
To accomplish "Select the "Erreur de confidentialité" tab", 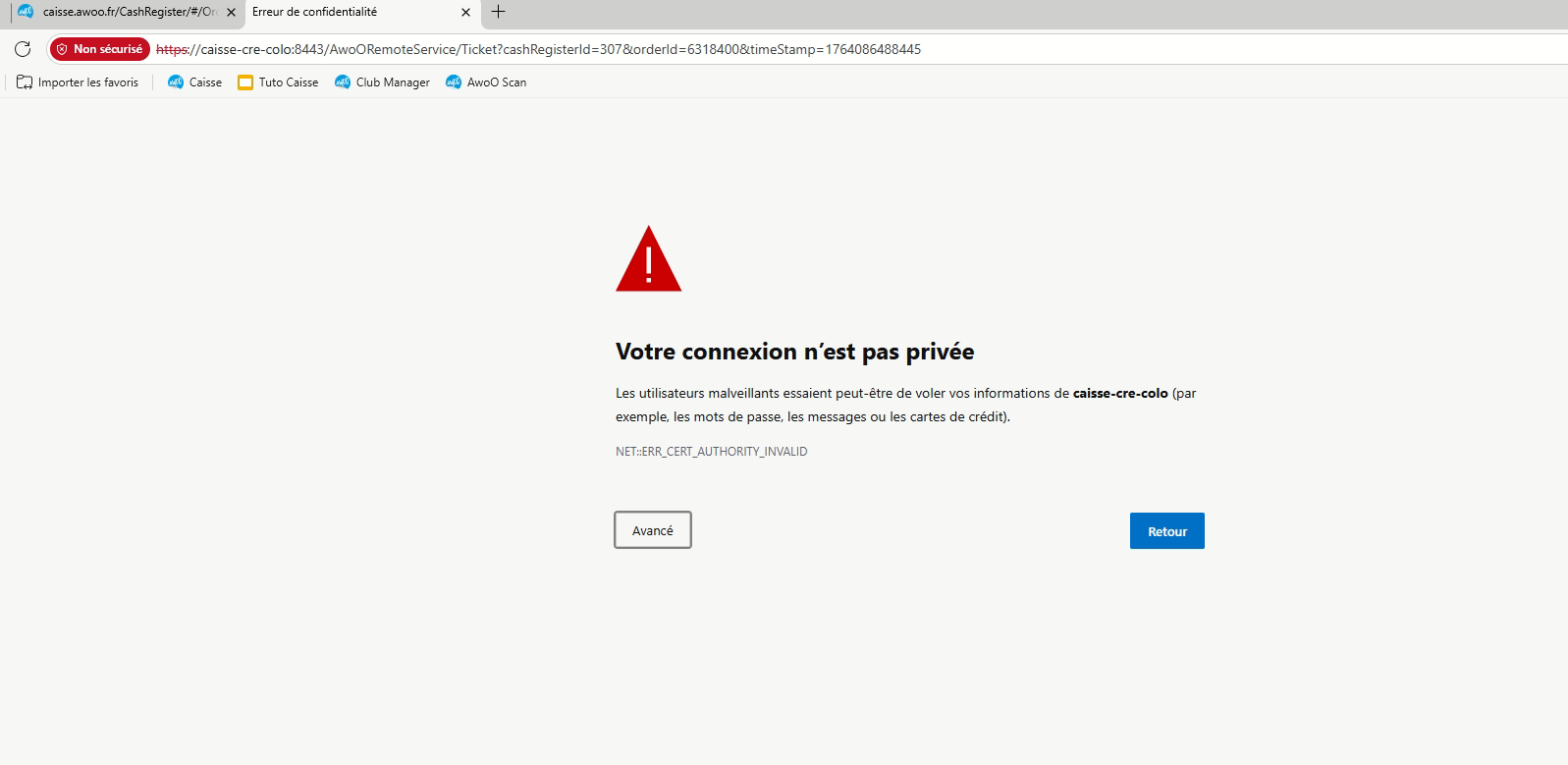I will [344, 12].
